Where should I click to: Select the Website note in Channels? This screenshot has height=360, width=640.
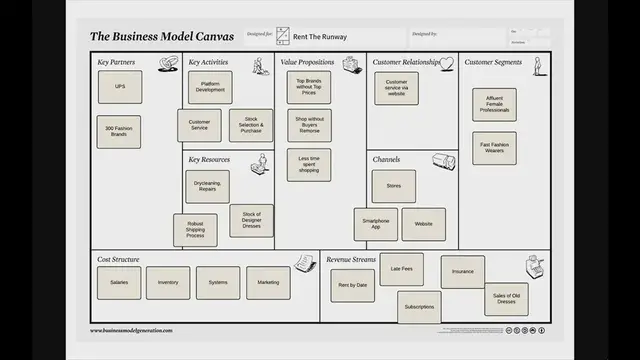click(x=424, y=224)
